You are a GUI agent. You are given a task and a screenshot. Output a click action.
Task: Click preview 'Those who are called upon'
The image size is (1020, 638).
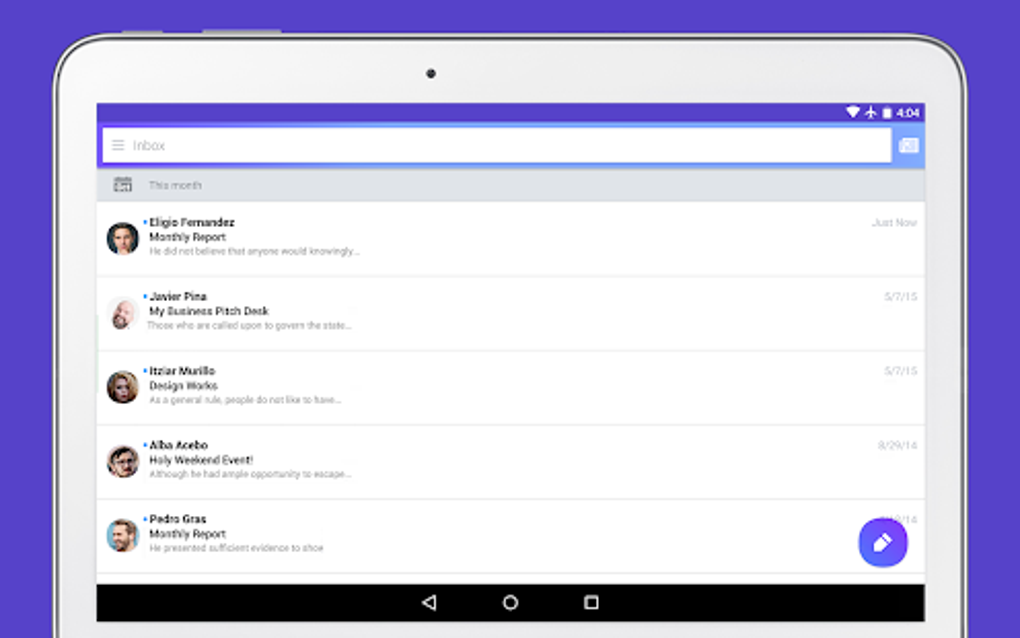[x=249, y=325]
